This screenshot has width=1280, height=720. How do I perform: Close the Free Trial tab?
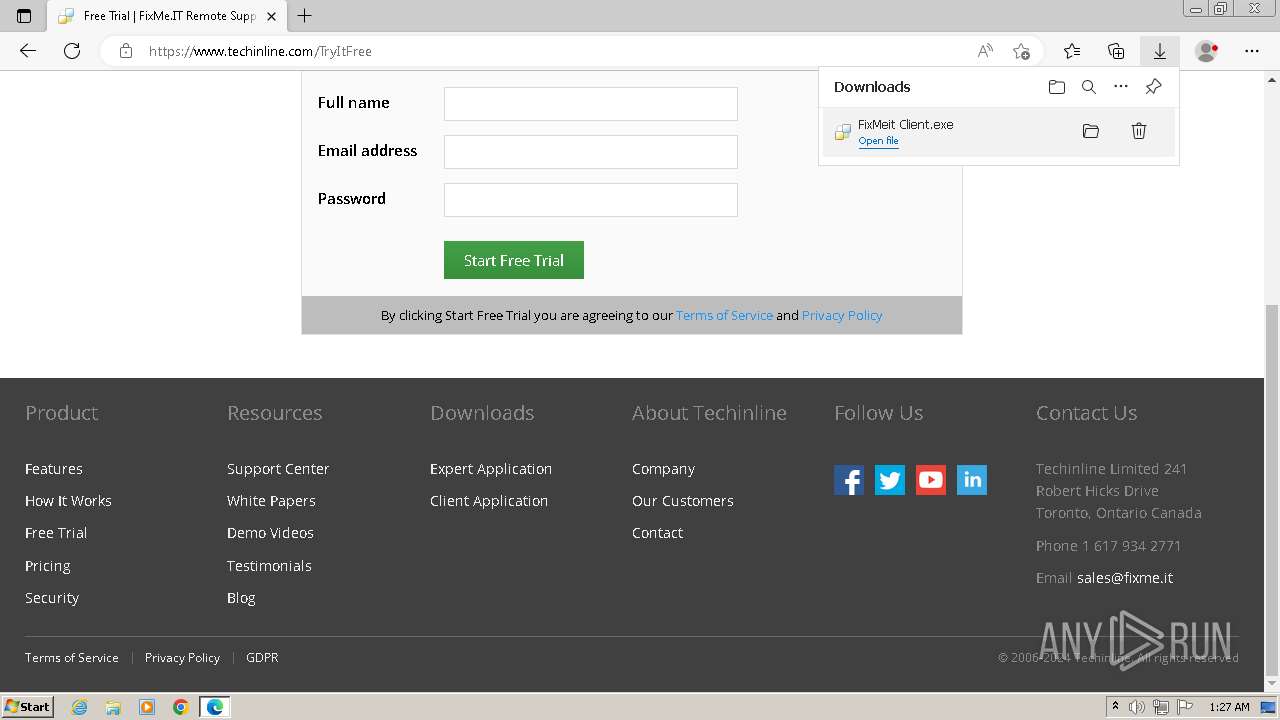pos(271,16)
